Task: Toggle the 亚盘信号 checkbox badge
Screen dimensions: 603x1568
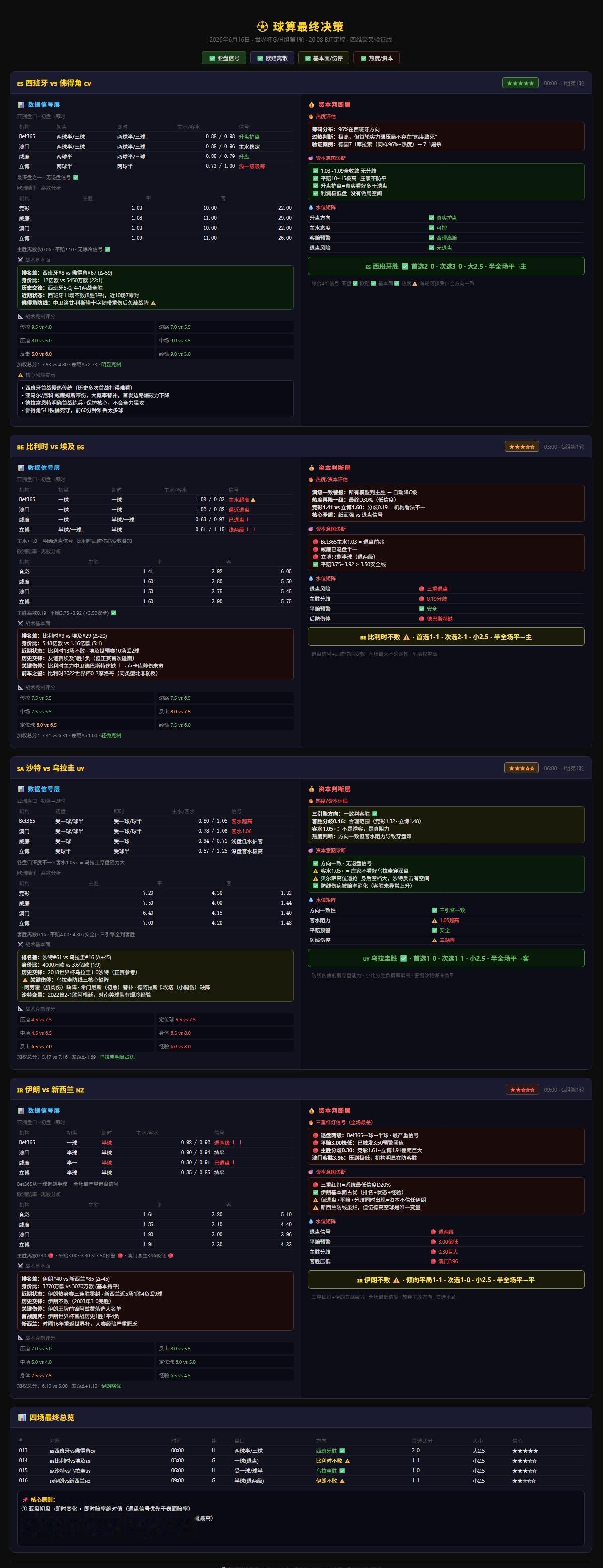Action: [x=224, y=58]
